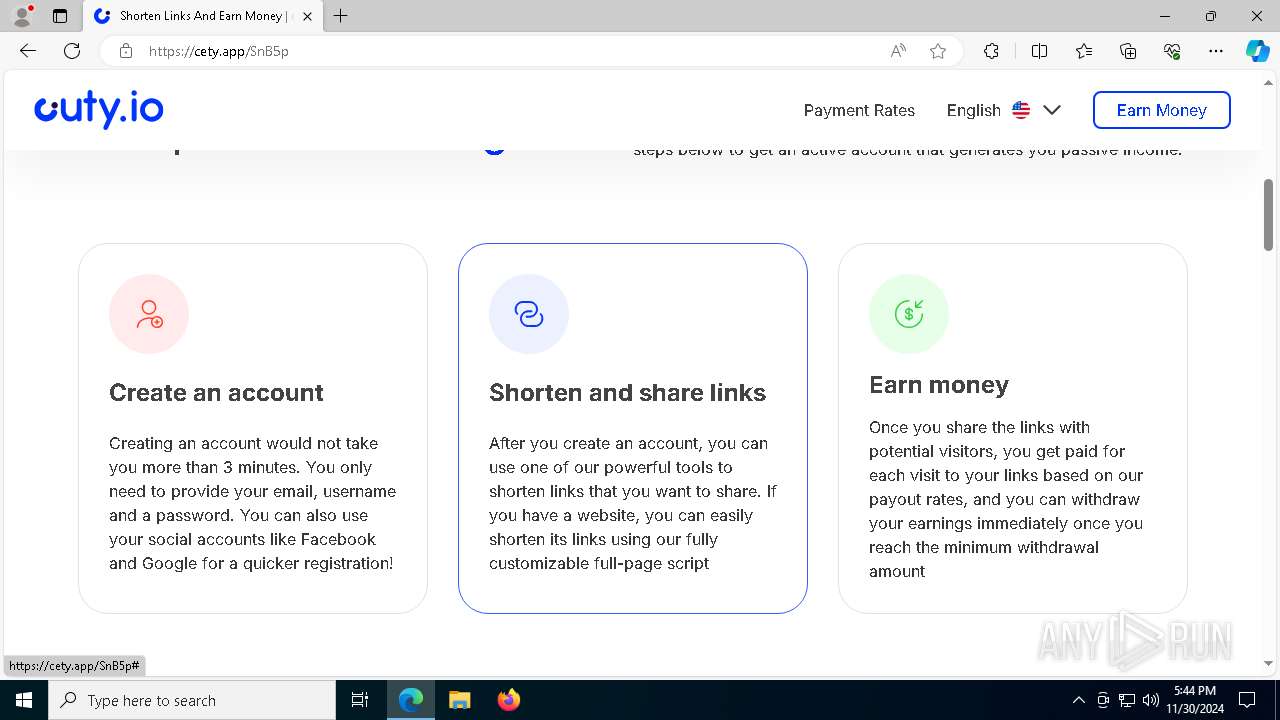Click the Earn Money button
The height and width of the screenshot is (720, 1280).
point(1162,110)
